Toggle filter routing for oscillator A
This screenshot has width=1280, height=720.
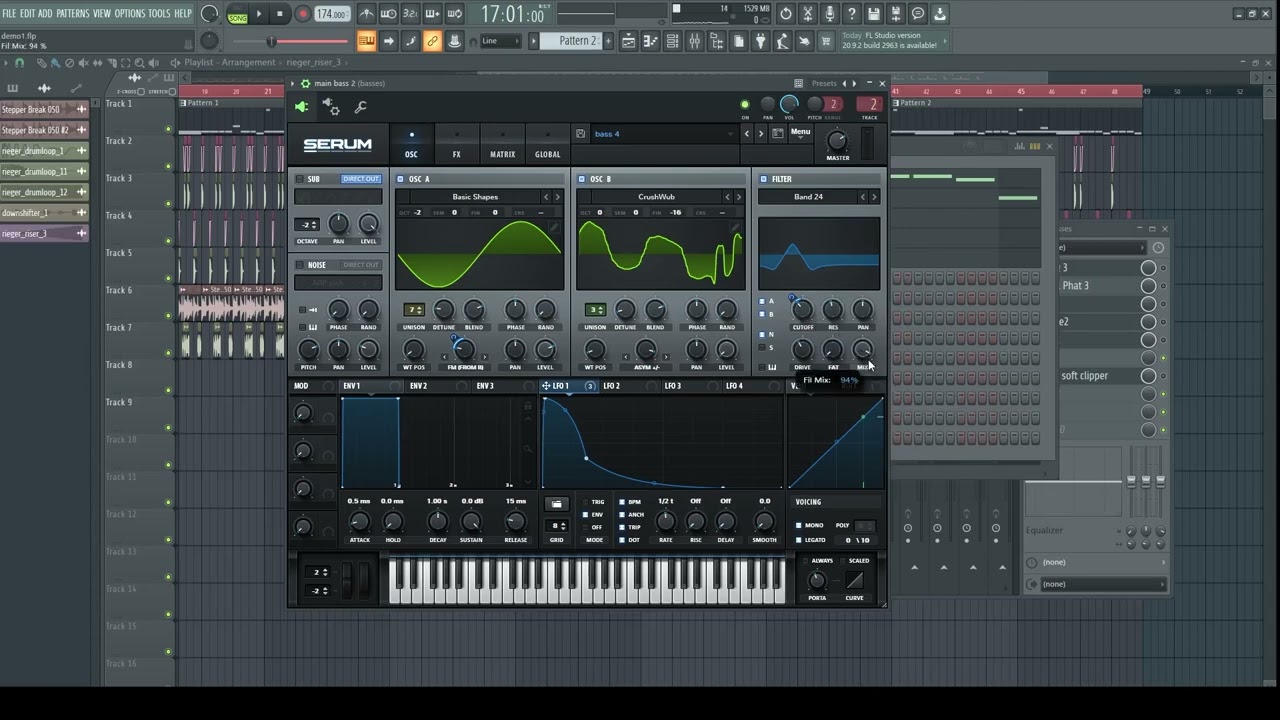click(x=762, y=301)
